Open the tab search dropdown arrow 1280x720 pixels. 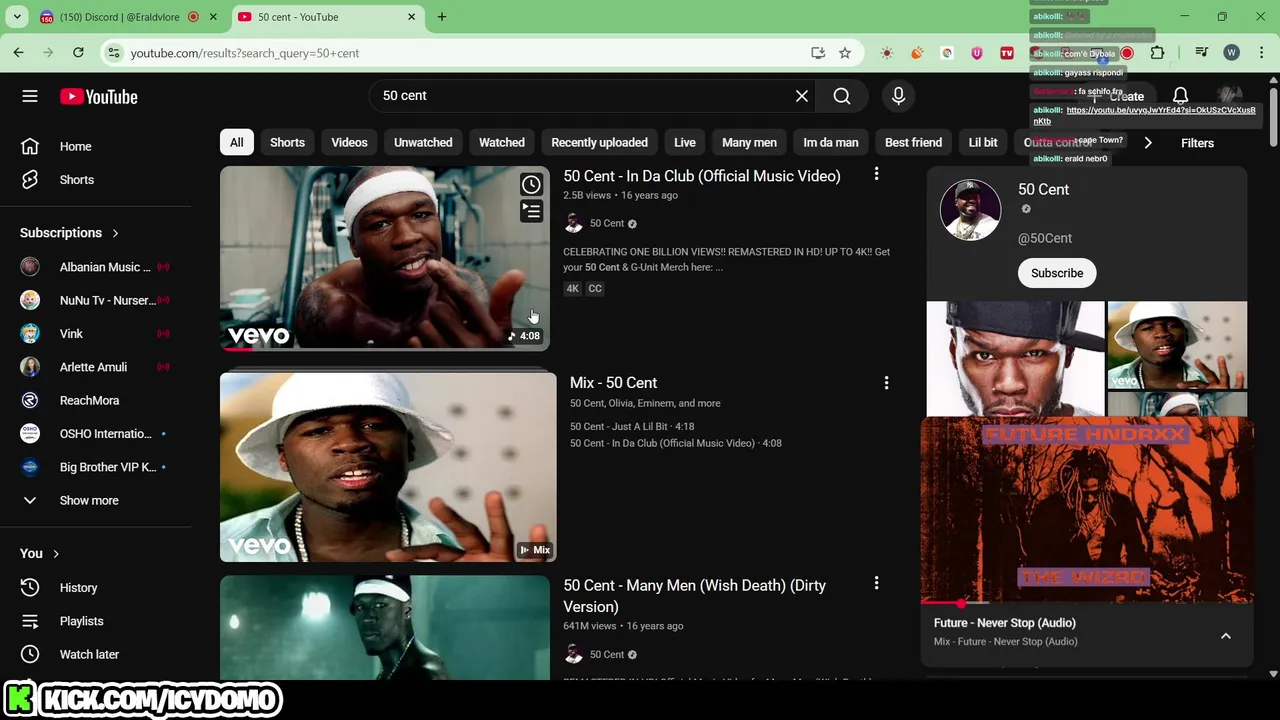[17, 17]
